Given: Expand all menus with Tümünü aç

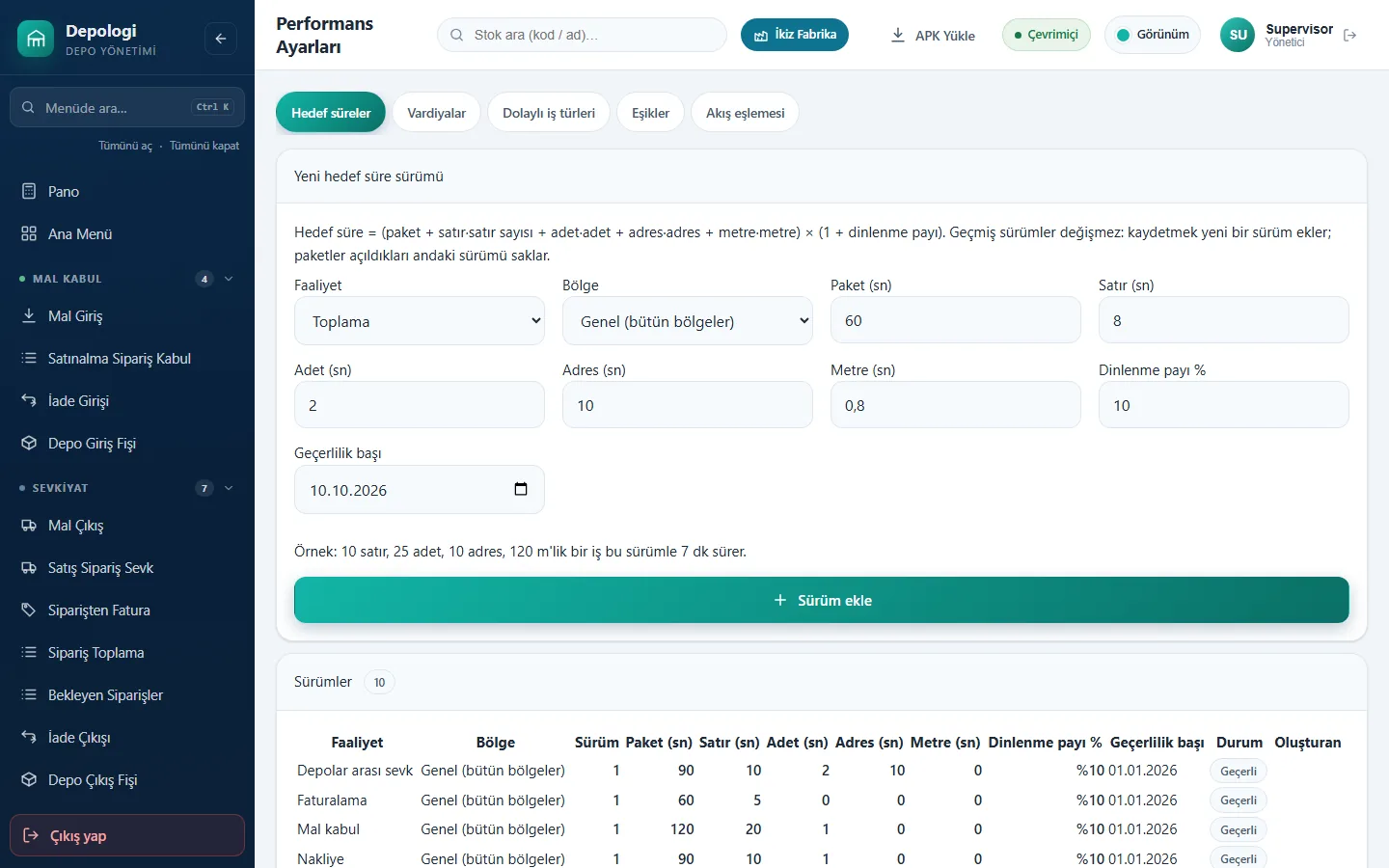Looking at the screenshot, I should 125,146.
